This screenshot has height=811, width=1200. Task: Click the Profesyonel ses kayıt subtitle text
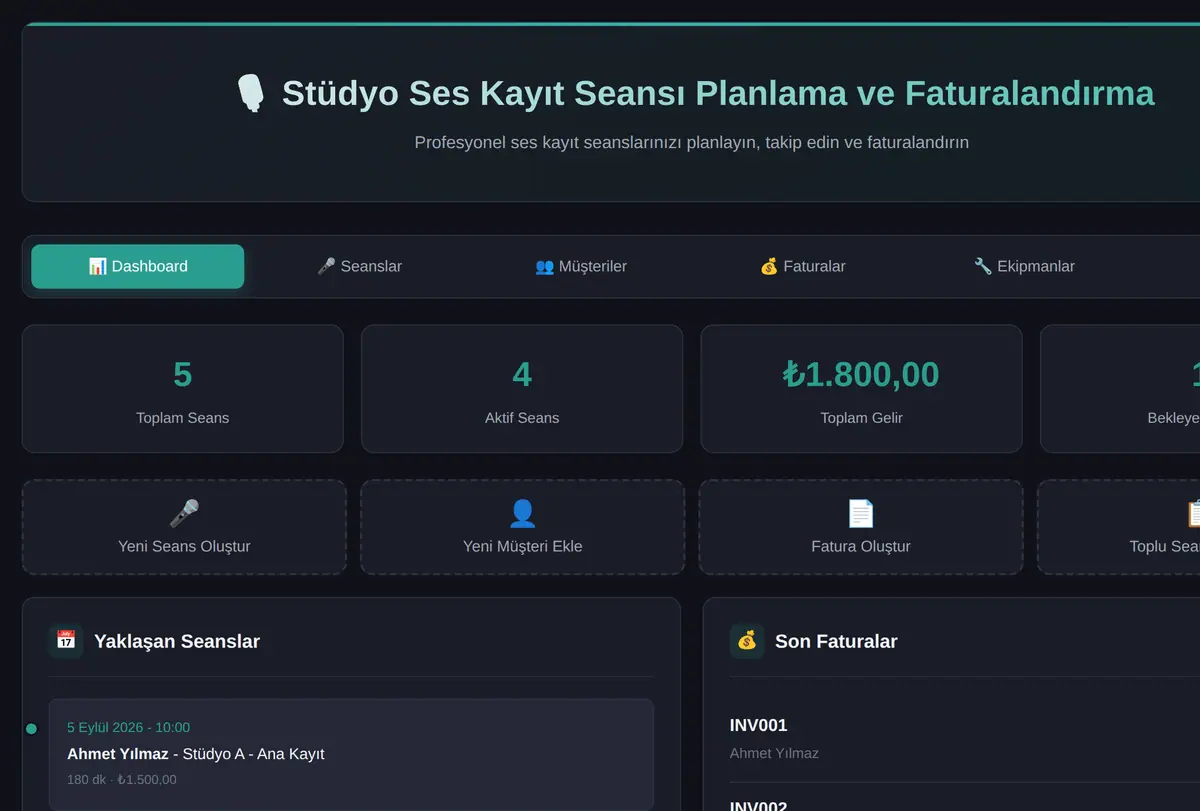coord(692,142)
